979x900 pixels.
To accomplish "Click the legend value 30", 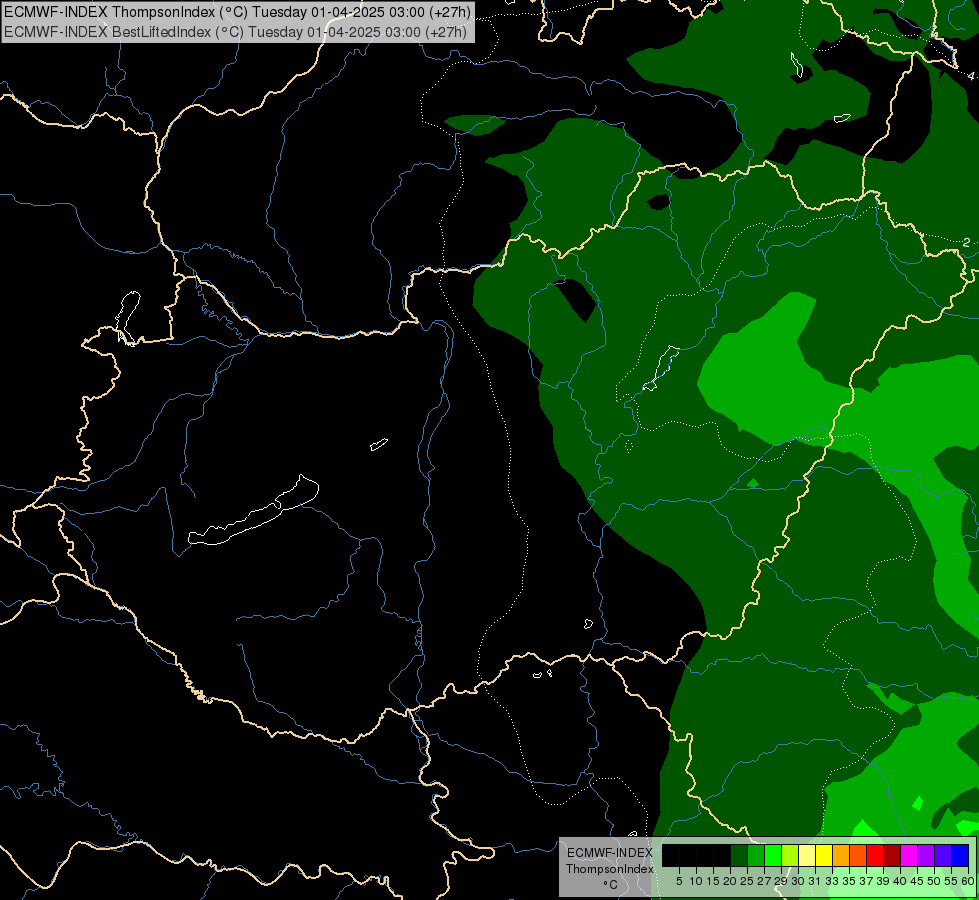I will [798, 881].
